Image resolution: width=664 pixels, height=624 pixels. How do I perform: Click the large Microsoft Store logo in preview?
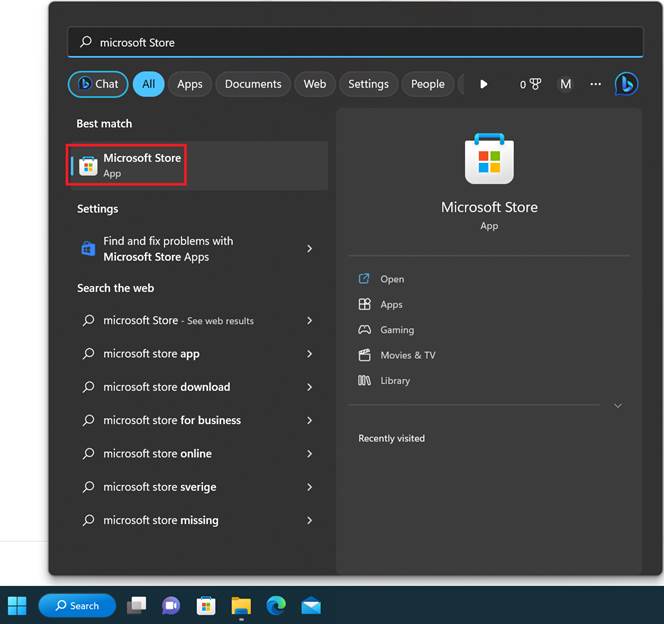489,159
